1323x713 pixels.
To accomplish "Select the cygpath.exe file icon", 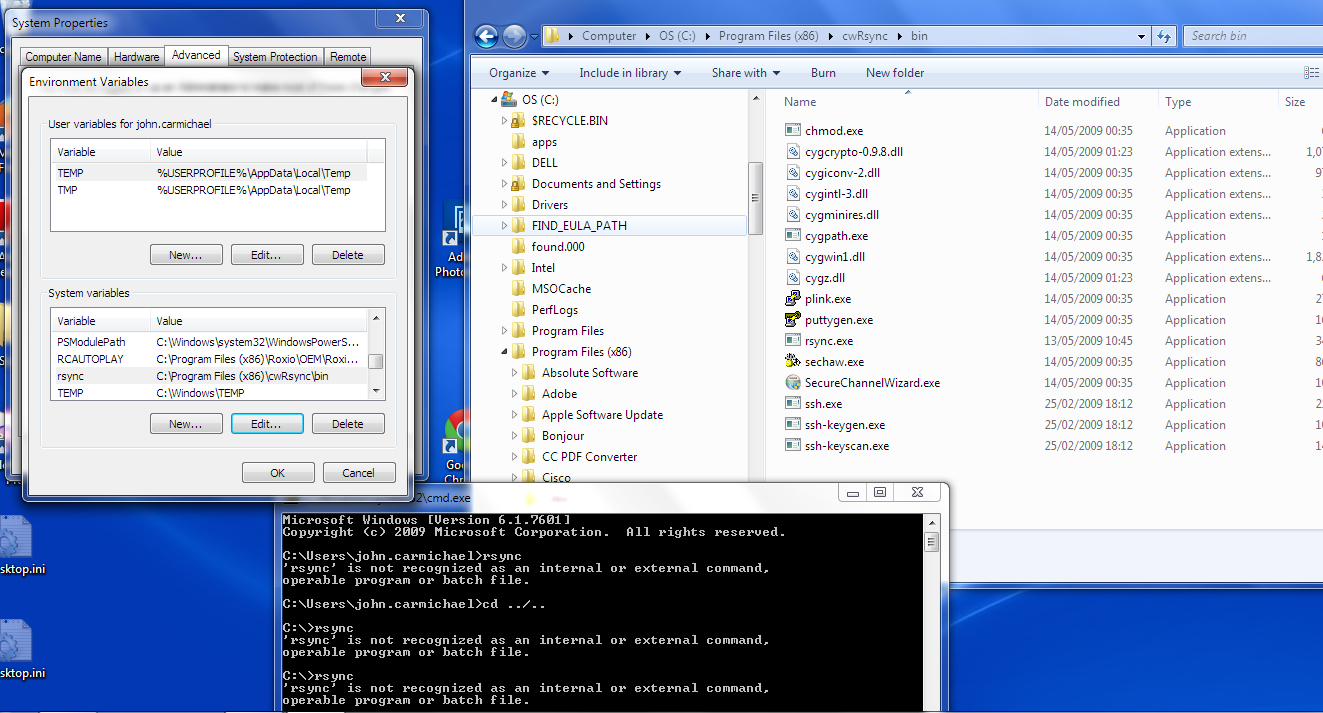I will 793,236.
